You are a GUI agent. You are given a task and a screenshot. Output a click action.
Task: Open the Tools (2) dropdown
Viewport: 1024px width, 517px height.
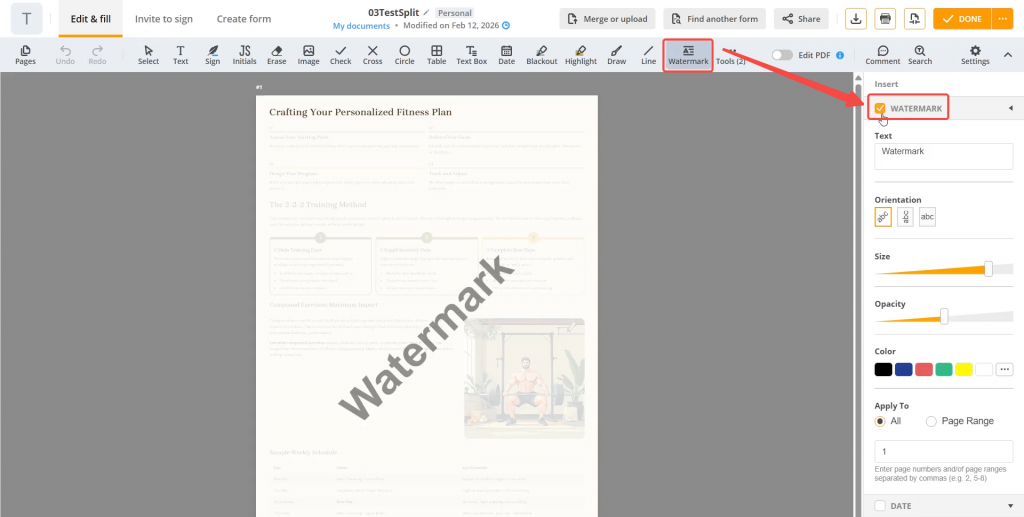(x=730, y=55)
